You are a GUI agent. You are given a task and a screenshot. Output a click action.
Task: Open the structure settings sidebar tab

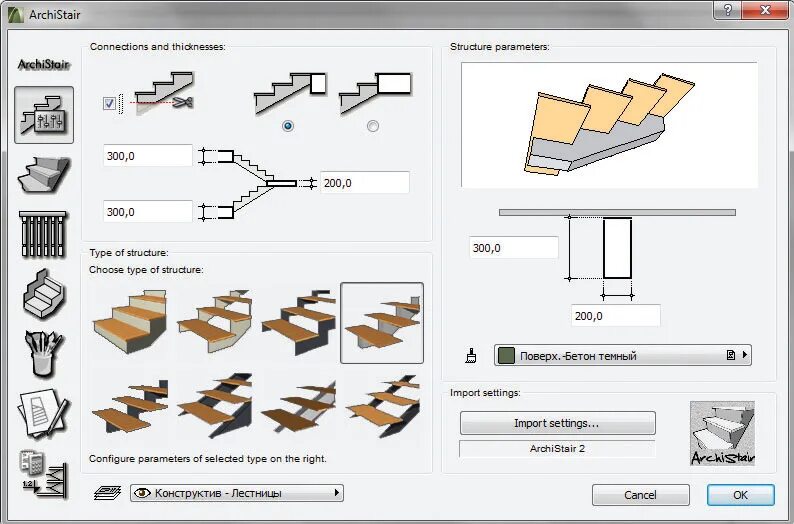pyautogui.click(x=44, y=115)
